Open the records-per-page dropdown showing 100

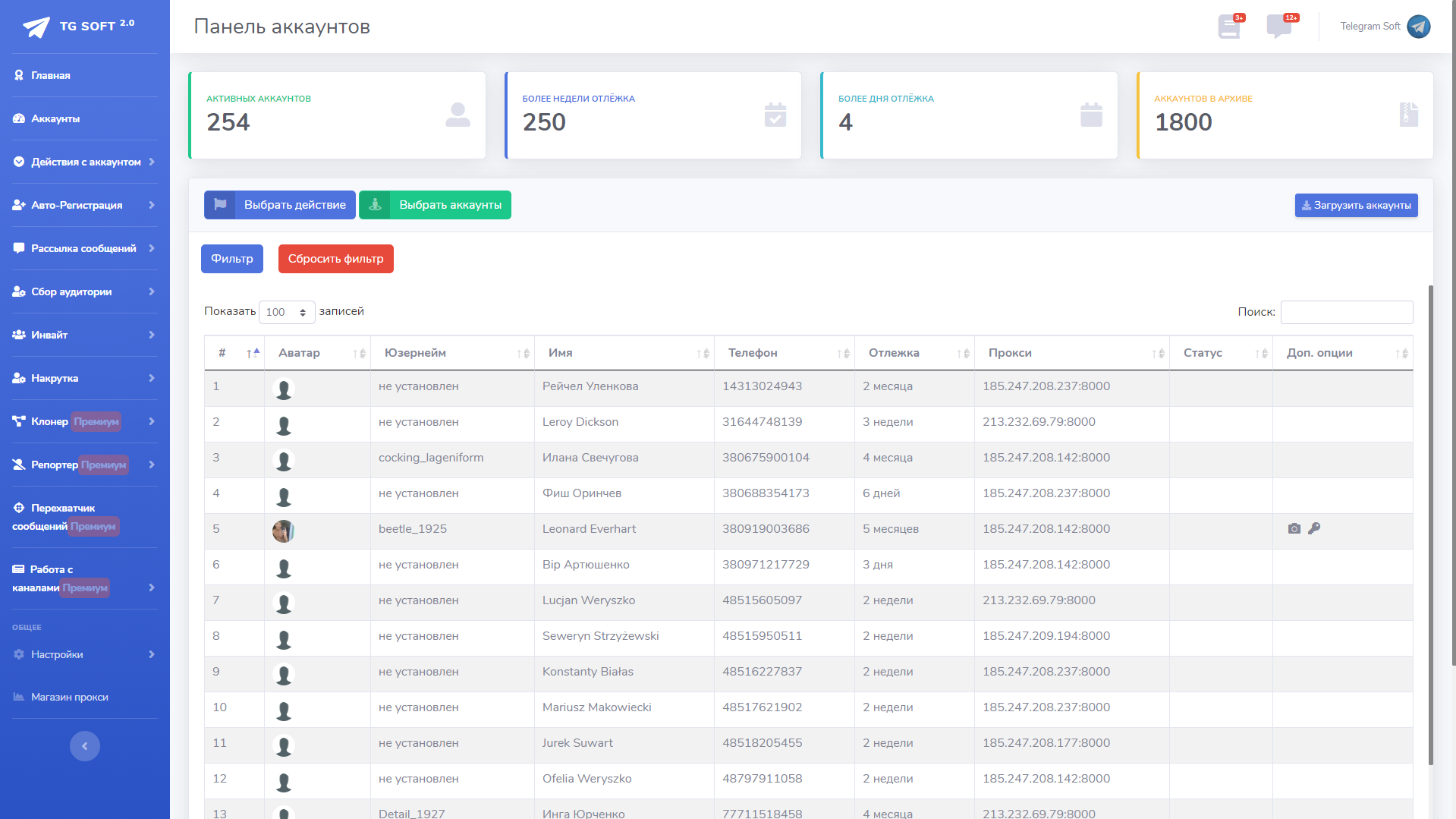click(x=287, y=312)
